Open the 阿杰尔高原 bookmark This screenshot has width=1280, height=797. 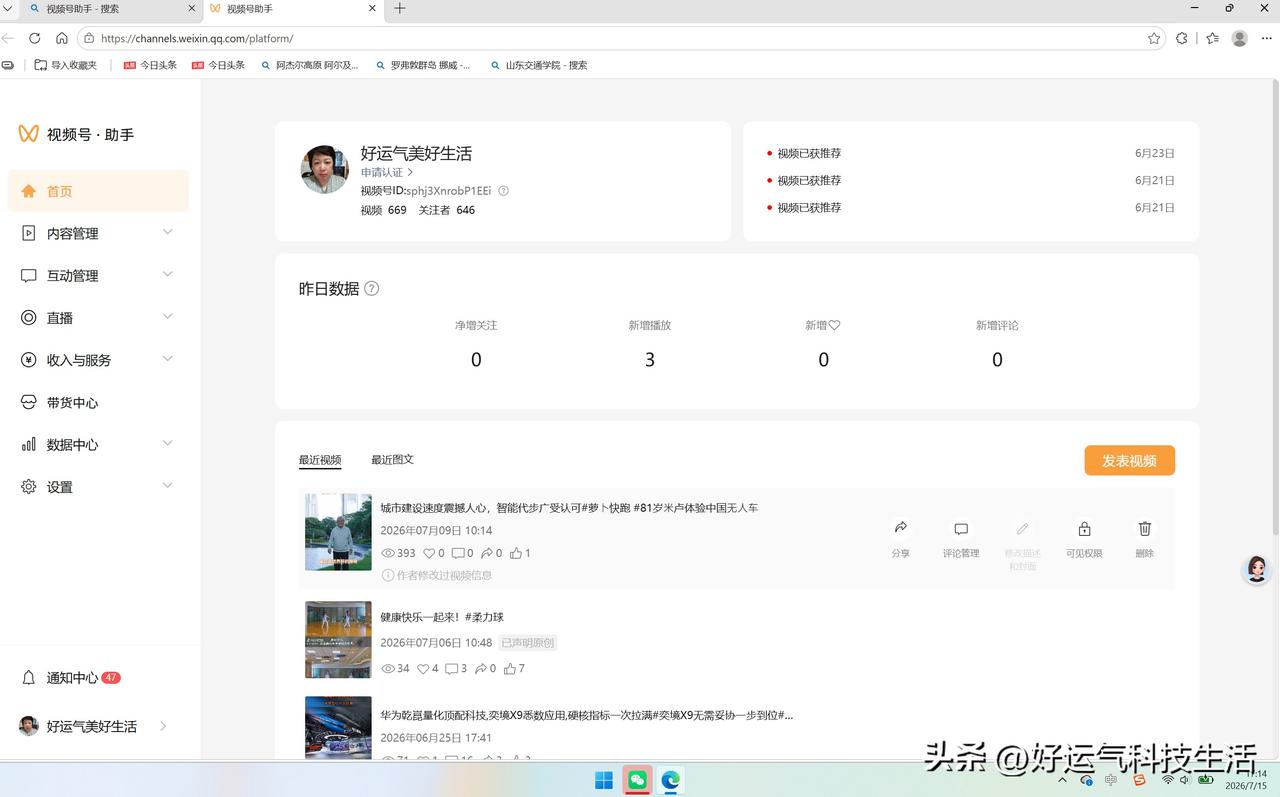[x=309, y=65]
